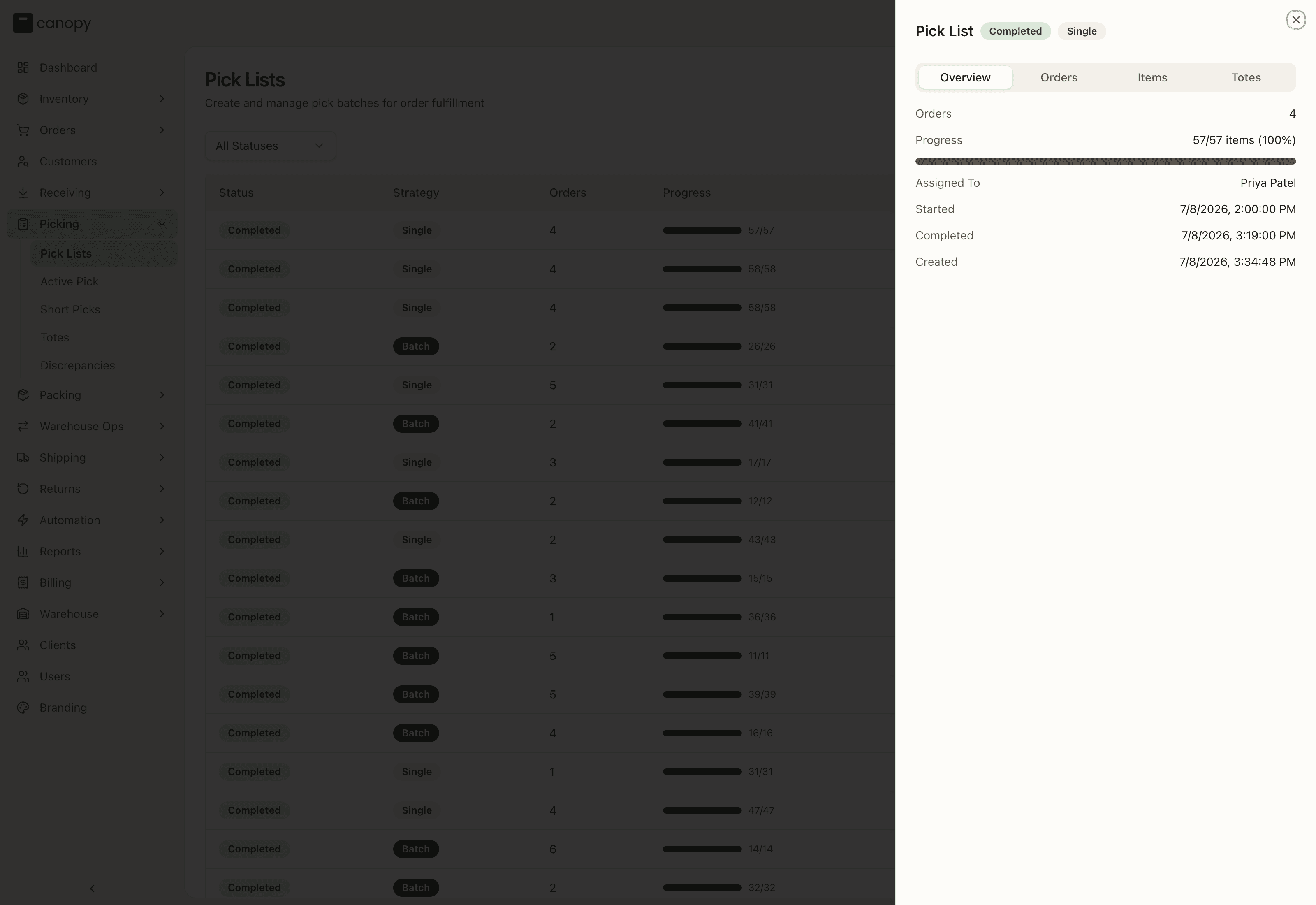This screenshot has width=1316, height=905.
Task: Click the Completed status in 11/11 row
Action: (x=254, y=655)
